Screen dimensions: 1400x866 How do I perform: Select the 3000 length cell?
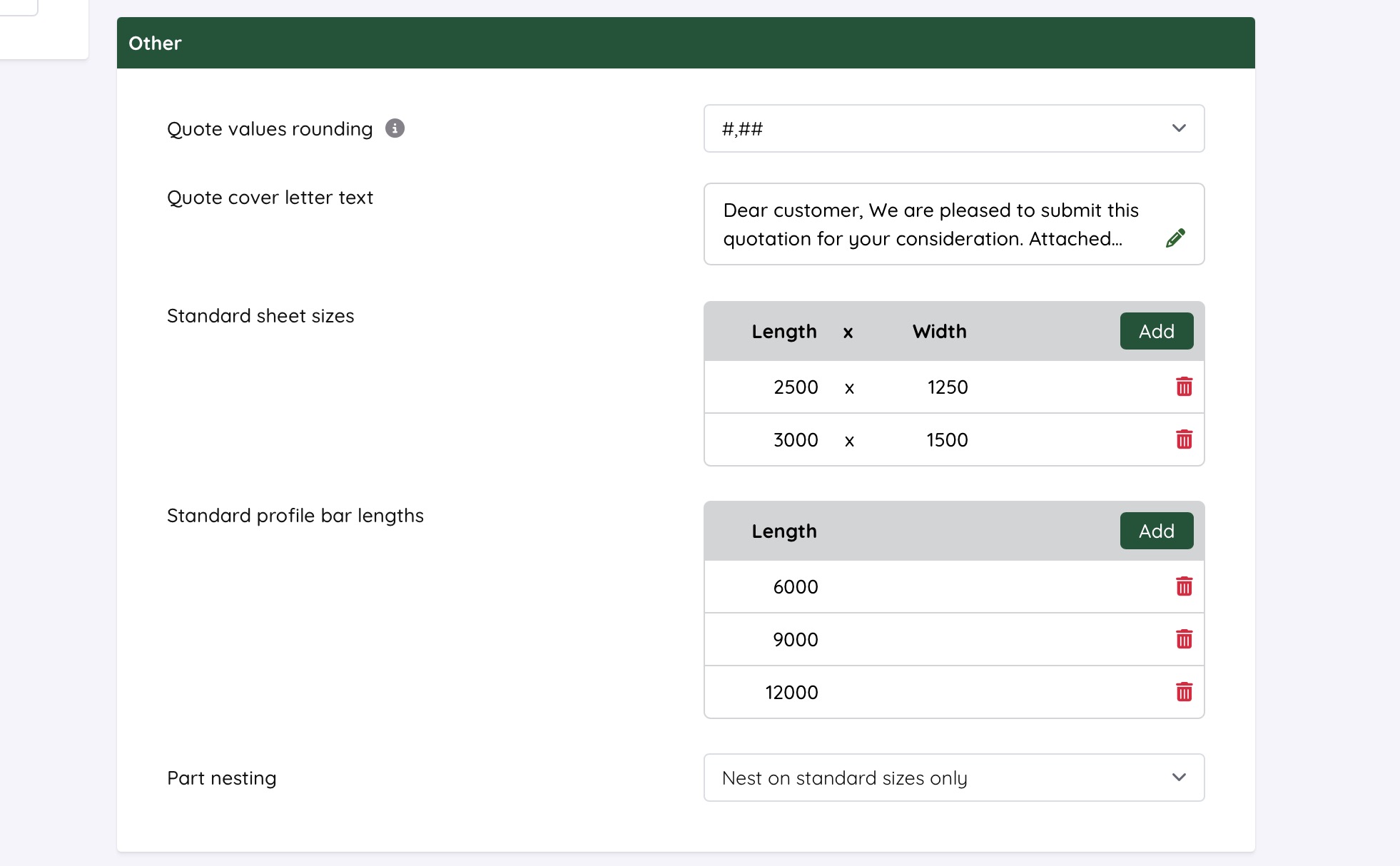pos(796,440)
